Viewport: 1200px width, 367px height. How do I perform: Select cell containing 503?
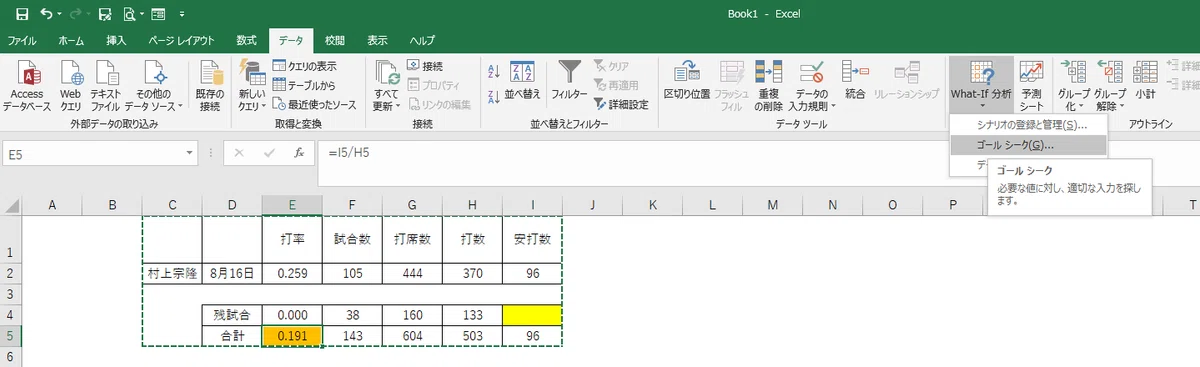tap(472, 336)
